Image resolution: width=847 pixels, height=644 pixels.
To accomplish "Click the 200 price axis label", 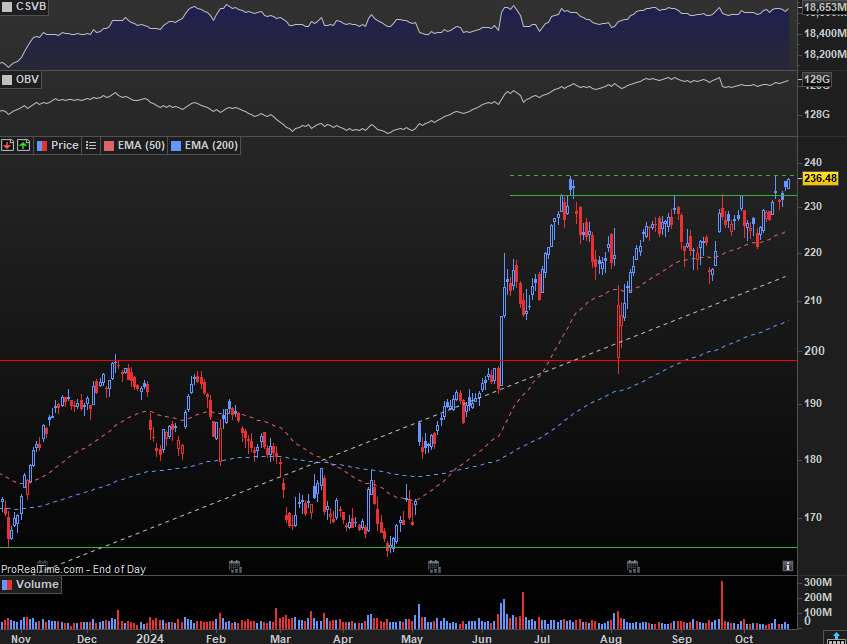I will click(x=814, y=351).
